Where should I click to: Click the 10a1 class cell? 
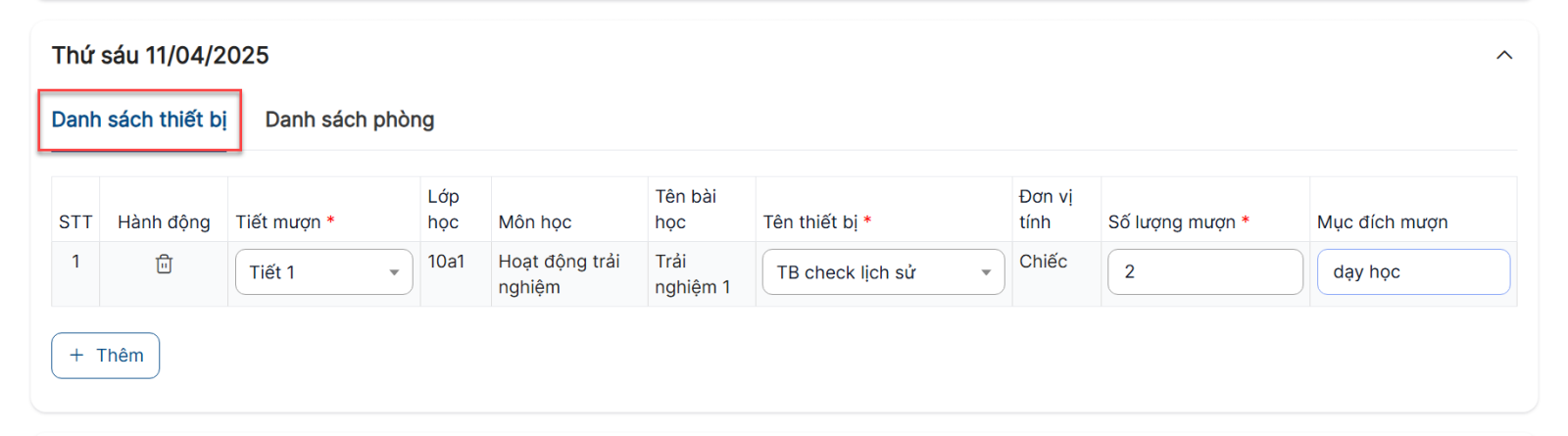tap(447, 262)
